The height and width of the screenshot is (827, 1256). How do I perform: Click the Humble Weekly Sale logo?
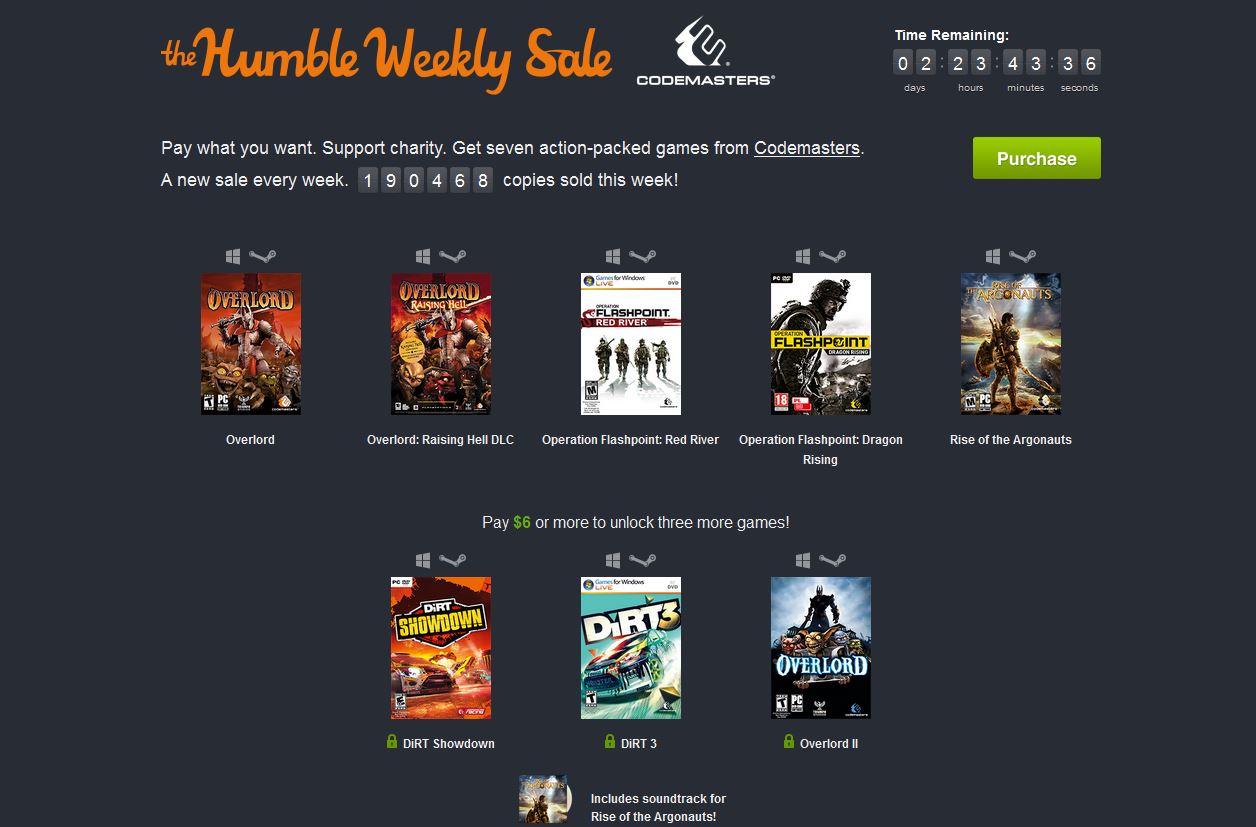(x=386, y=57)
